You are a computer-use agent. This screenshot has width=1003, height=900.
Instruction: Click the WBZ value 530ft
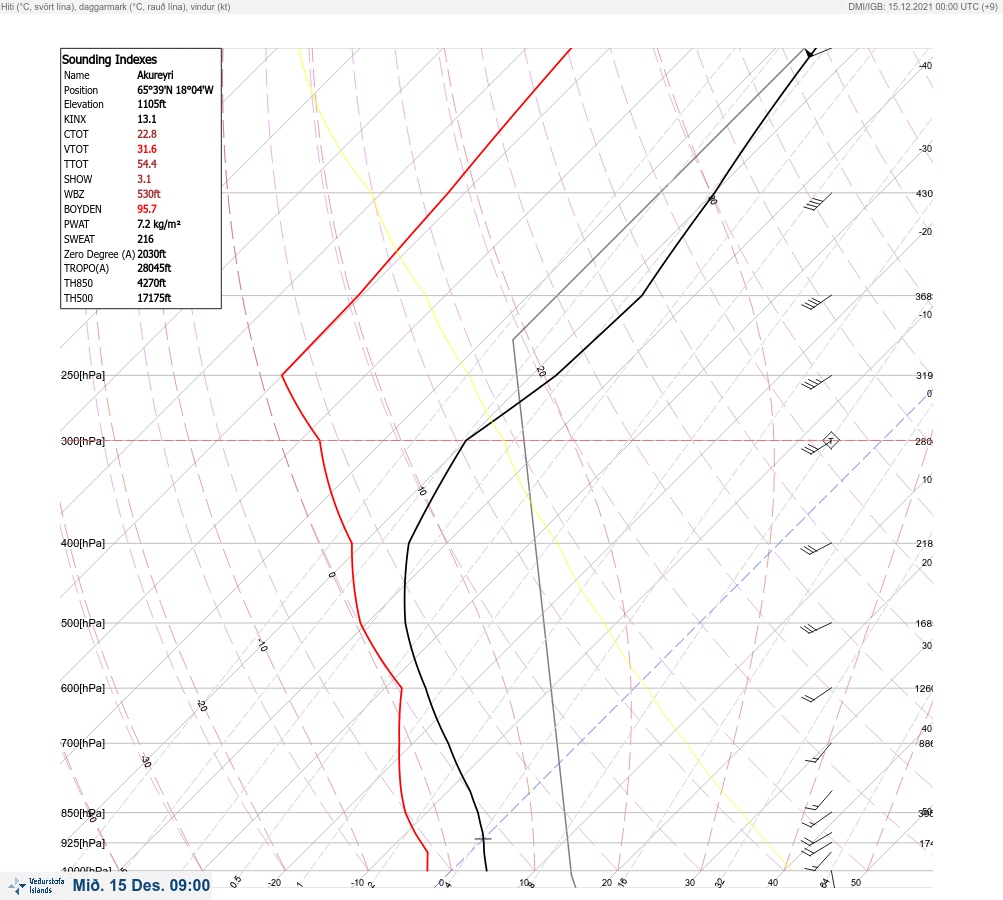click(148, 194)
